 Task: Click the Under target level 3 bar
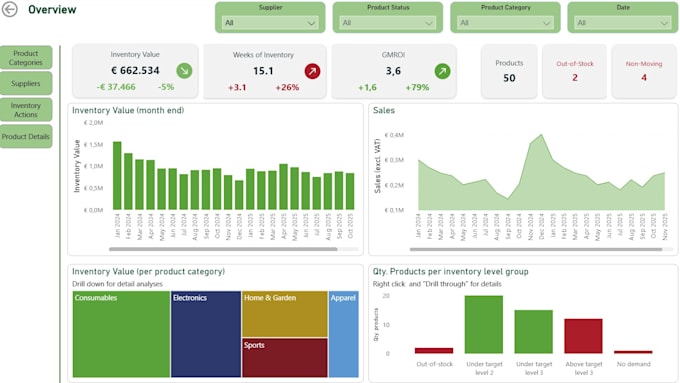click(534, 332)
